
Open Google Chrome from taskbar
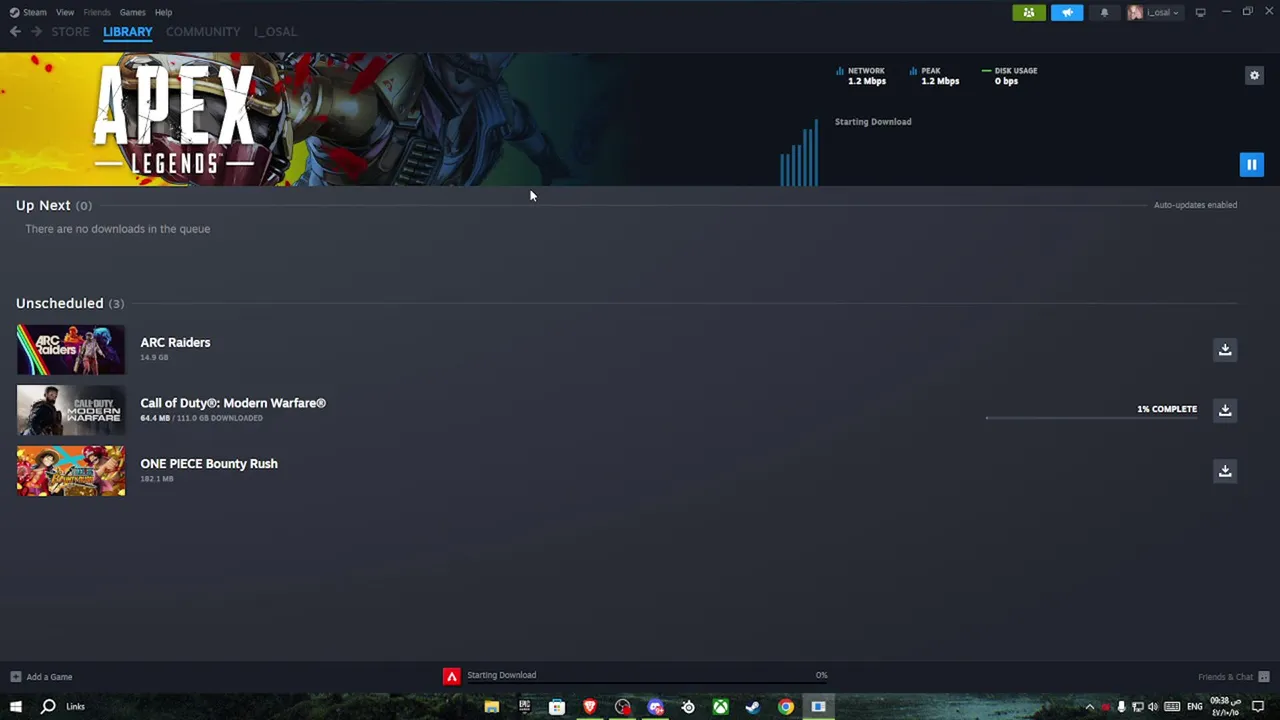click(786, 707)
